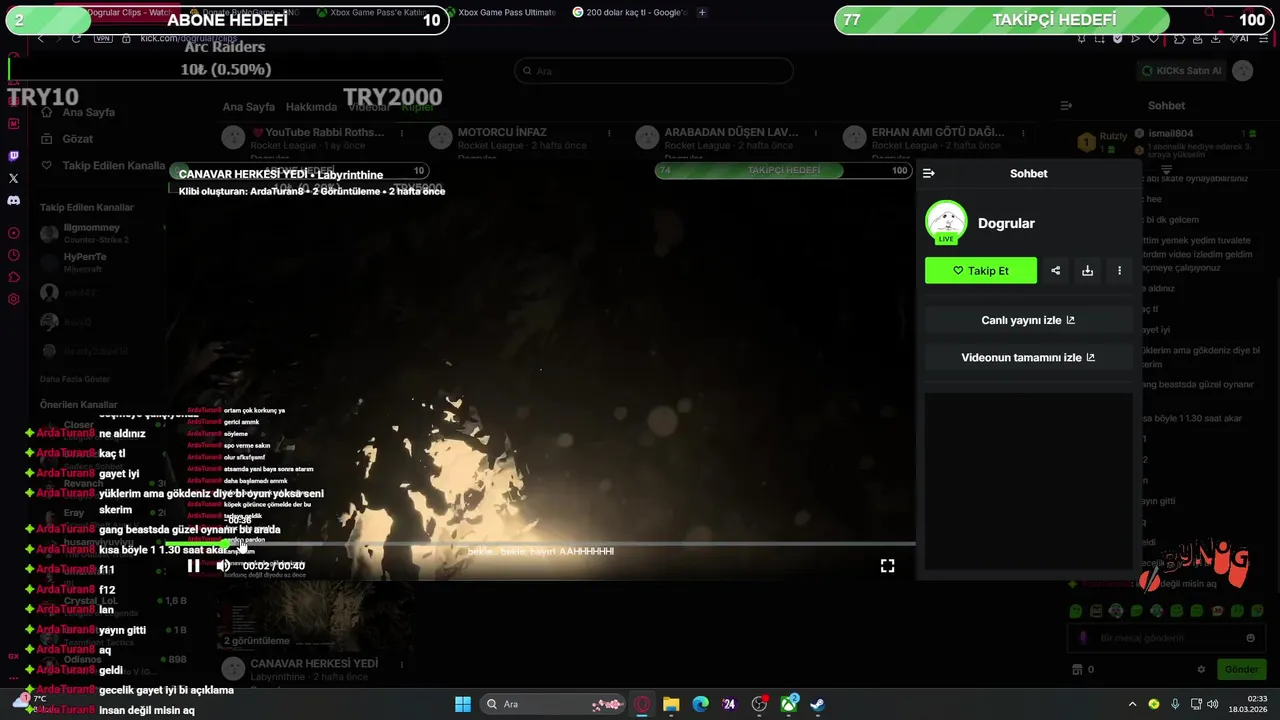Seek along the clip progress bar
This screenshot has height=720, width=1280.
tap(540, 544)
